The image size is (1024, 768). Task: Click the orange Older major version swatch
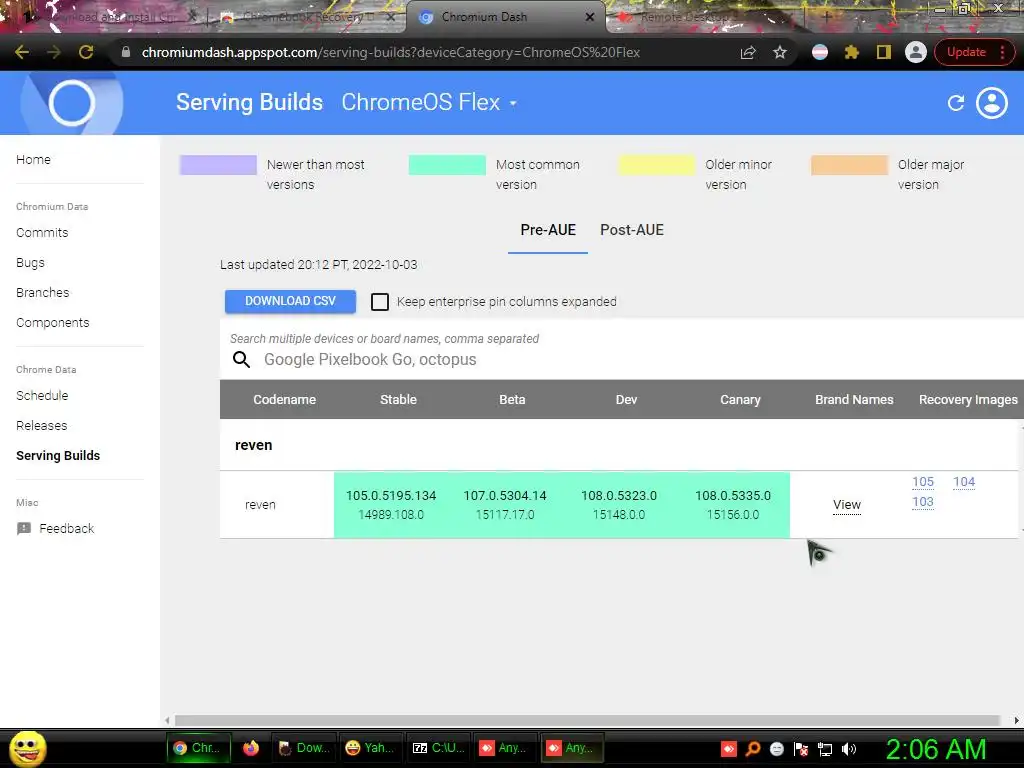coord(850,165)
